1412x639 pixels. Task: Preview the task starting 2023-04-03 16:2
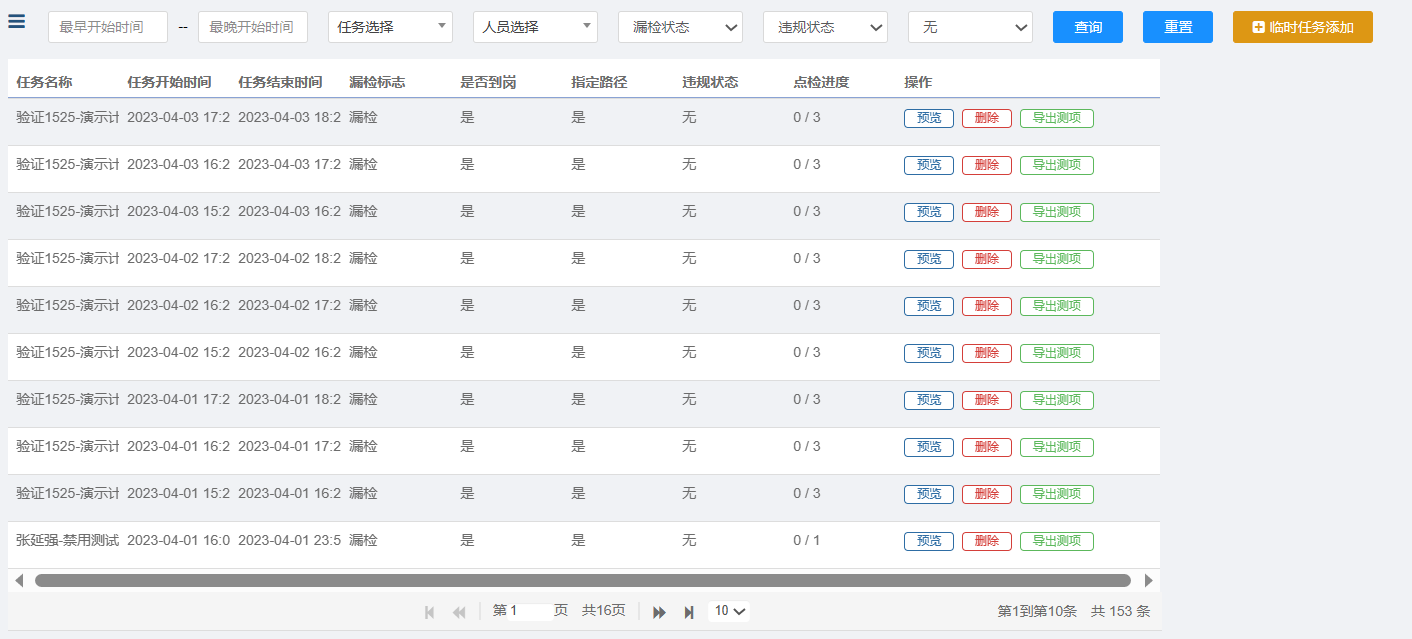[x=929, y=165]
